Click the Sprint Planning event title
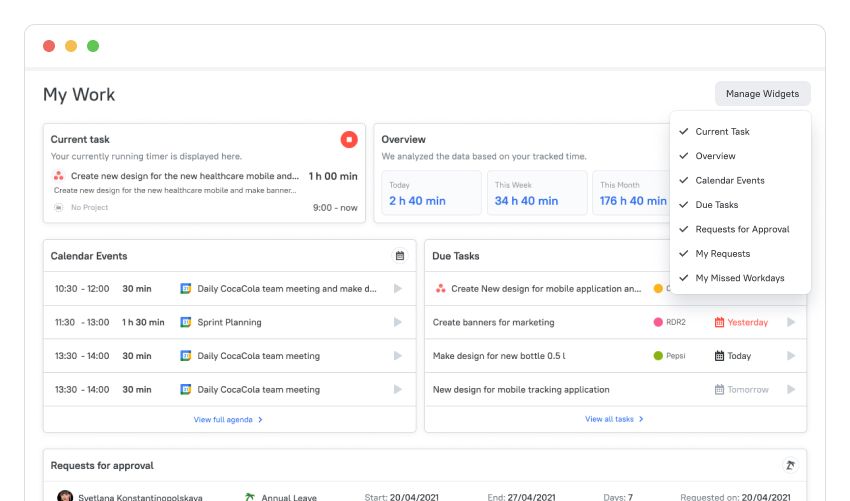850x501 pixels. point(229,322)
